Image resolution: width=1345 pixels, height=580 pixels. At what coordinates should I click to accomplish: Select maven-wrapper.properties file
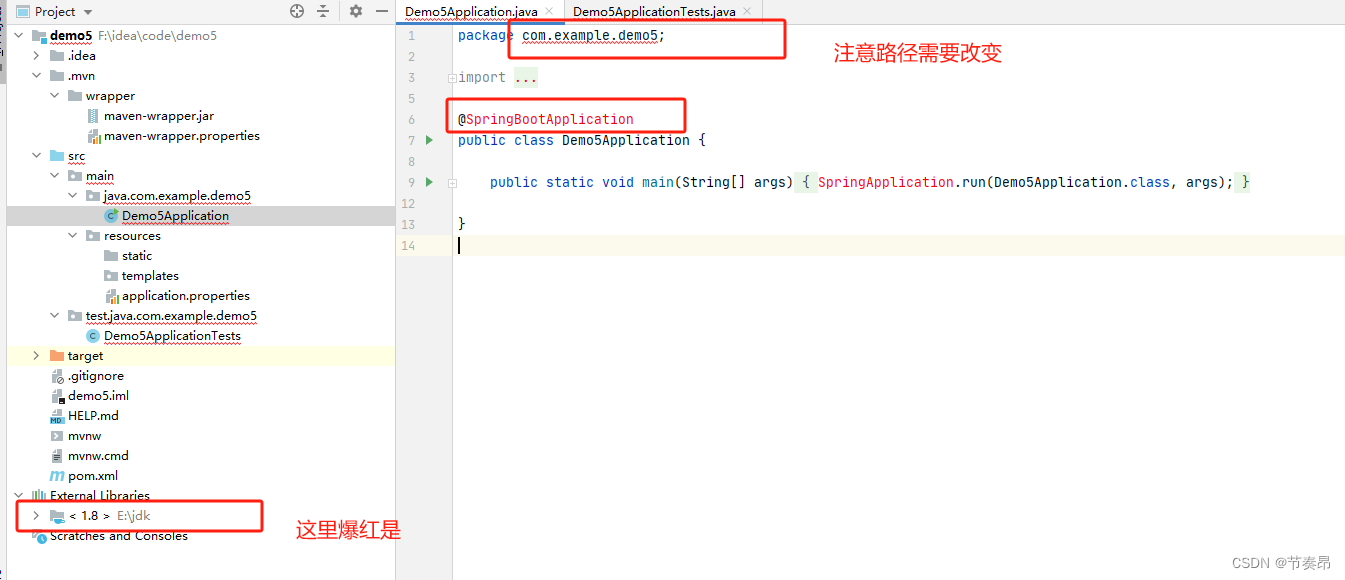(x=182, y=136)
